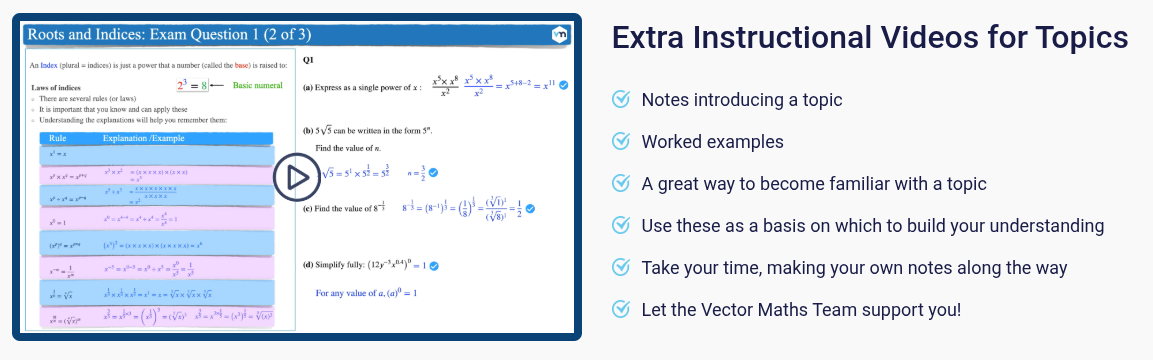The height and width of the screenshot is (360, 1153).
Task: Select the 'Worked examples' list item text
Action: pos(713,141)
